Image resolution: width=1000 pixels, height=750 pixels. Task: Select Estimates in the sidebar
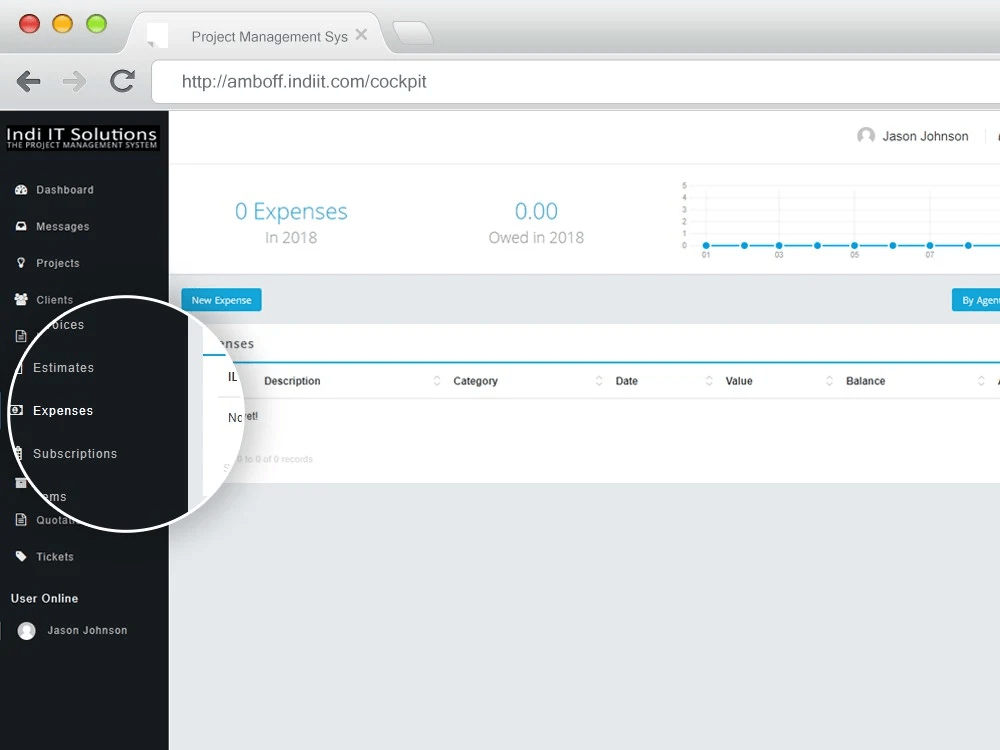pos(63,367)
